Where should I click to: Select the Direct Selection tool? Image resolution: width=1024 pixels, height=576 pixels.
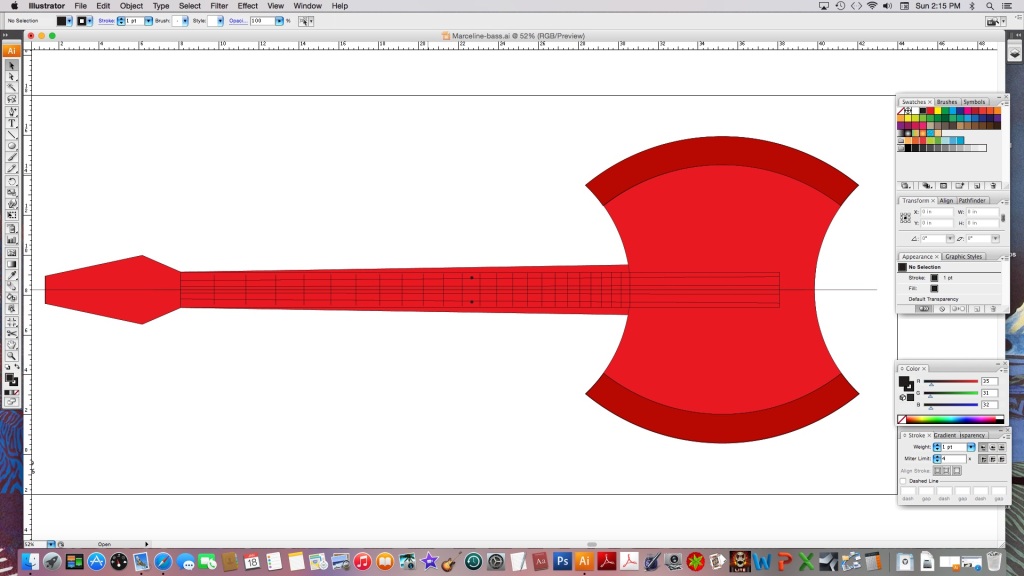click(12, 77)
